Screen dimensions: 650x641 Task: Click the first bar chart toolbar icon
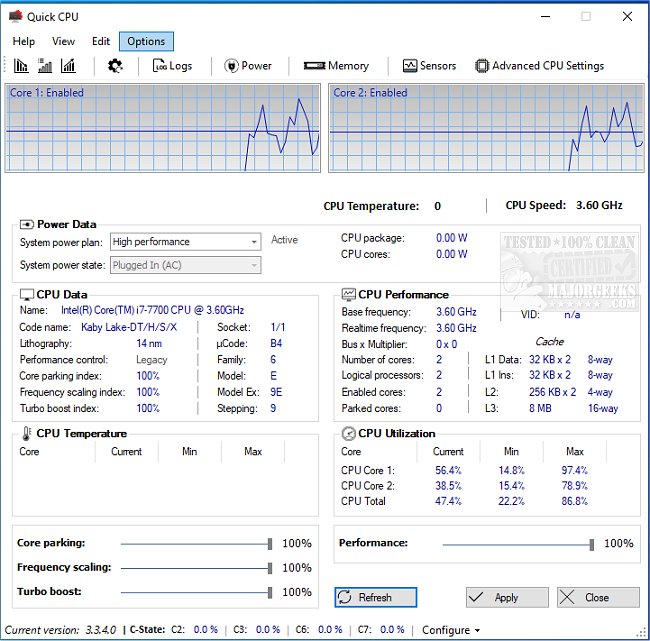(22, 66)
